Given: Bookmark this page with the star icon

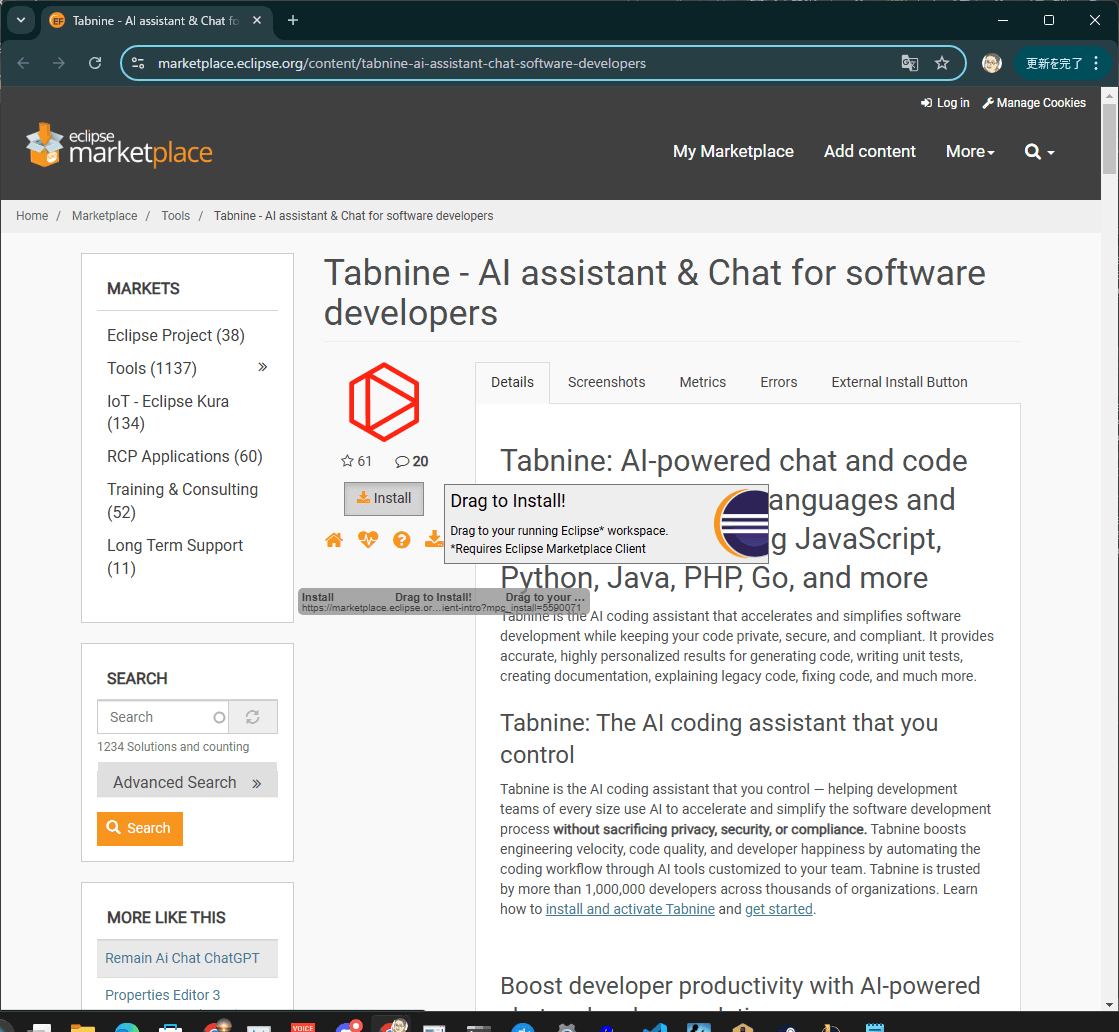Looking at the screenshot, I should pyautogui.click(x=942, y=63).
